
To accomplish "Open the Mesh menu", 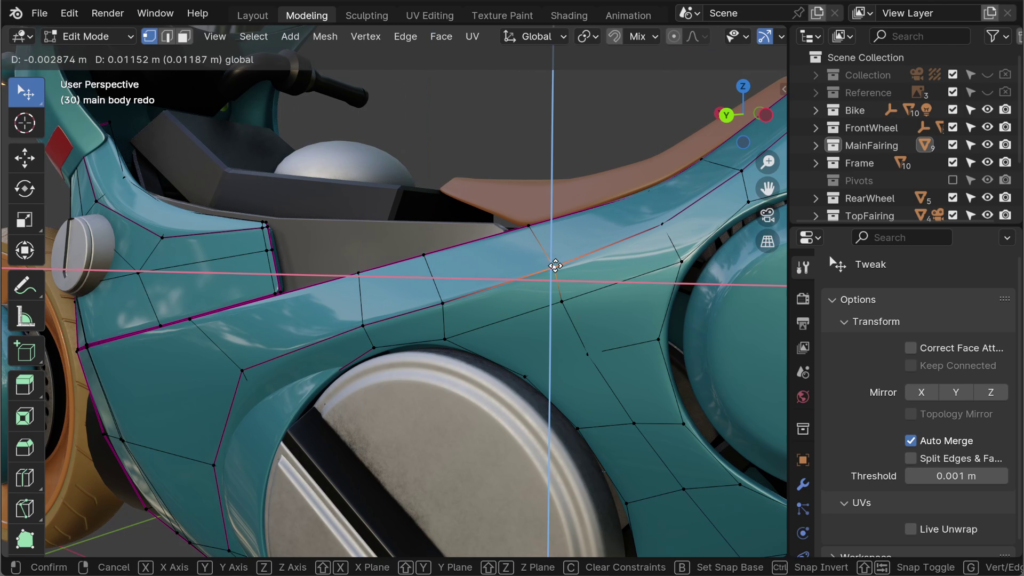I will 324,36.
